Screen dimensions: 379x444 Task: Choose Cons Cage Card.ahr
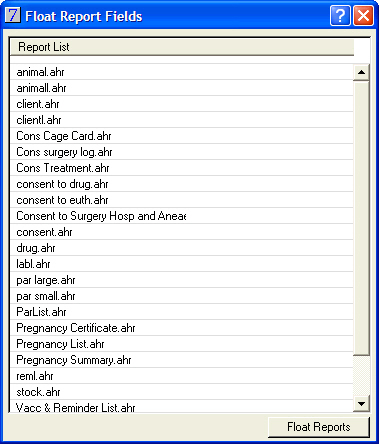click(x=182, y=136)
